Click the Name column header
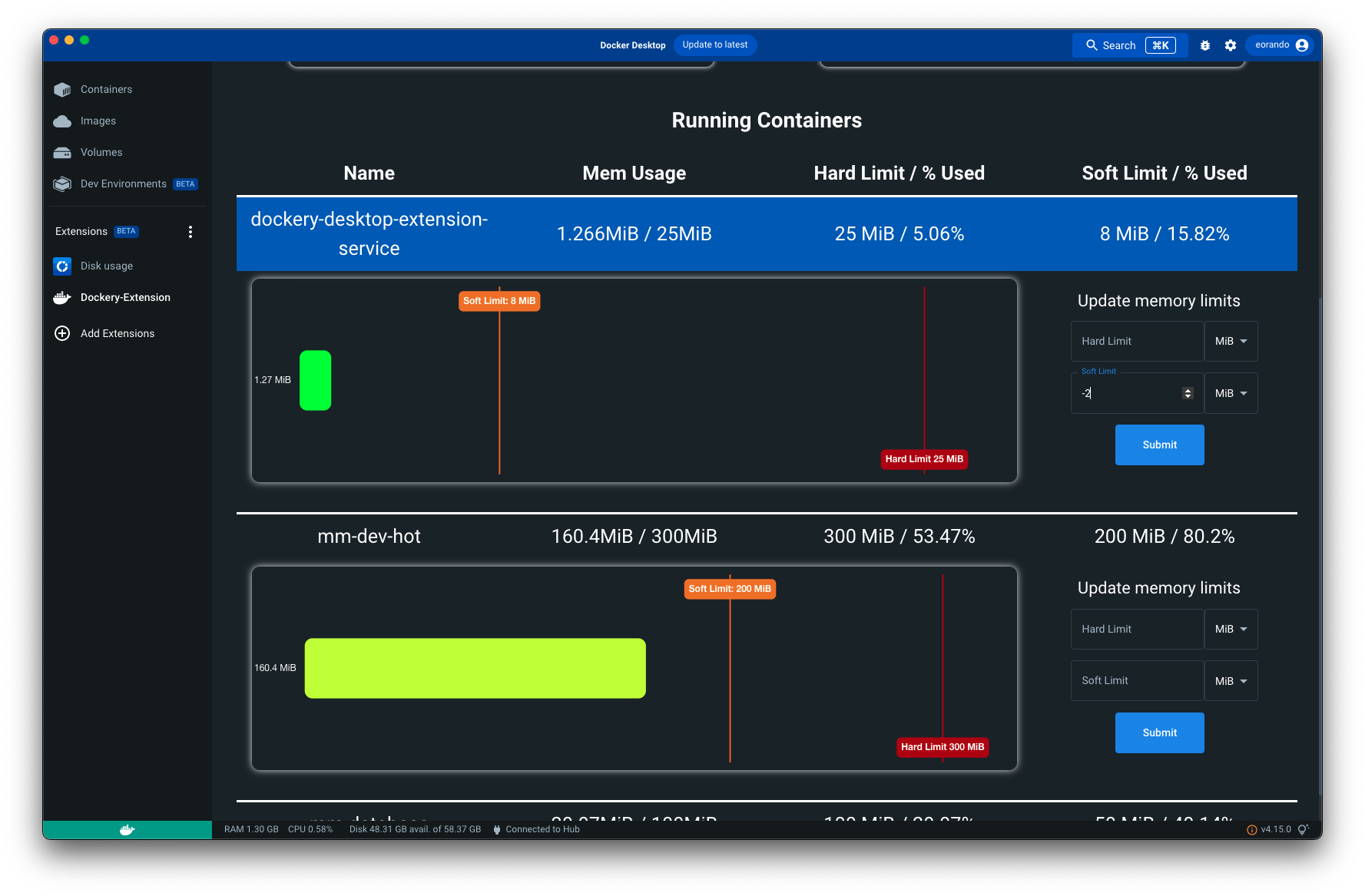The width and height of the screenshot is (1365, 896). click(369, 174)
